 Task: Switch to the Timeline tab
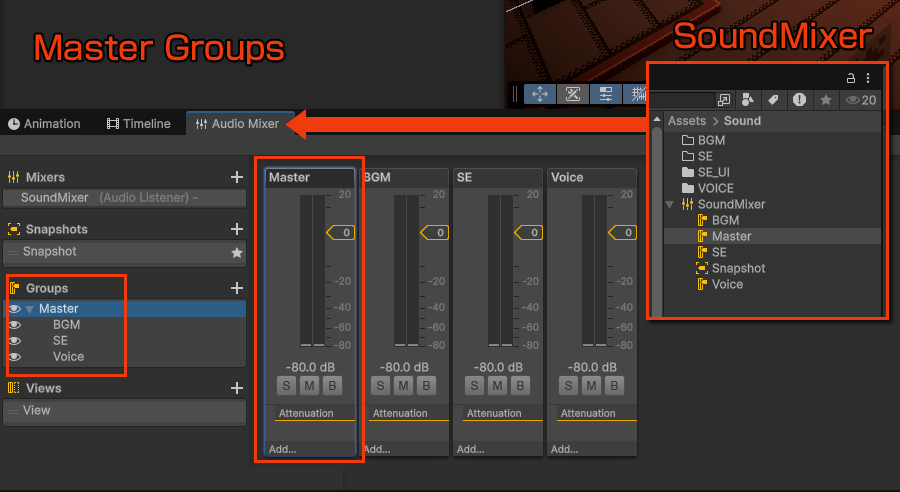[138, 124]
